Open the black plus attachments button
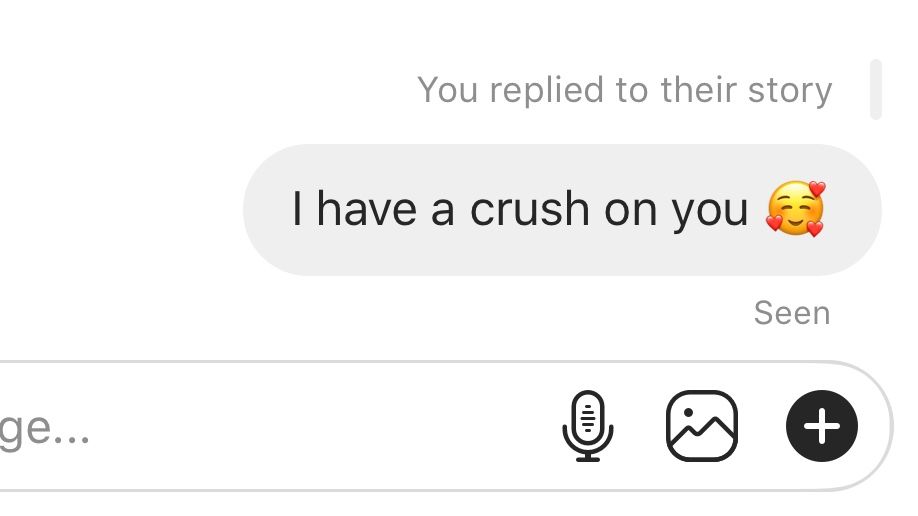 point(822,426)
